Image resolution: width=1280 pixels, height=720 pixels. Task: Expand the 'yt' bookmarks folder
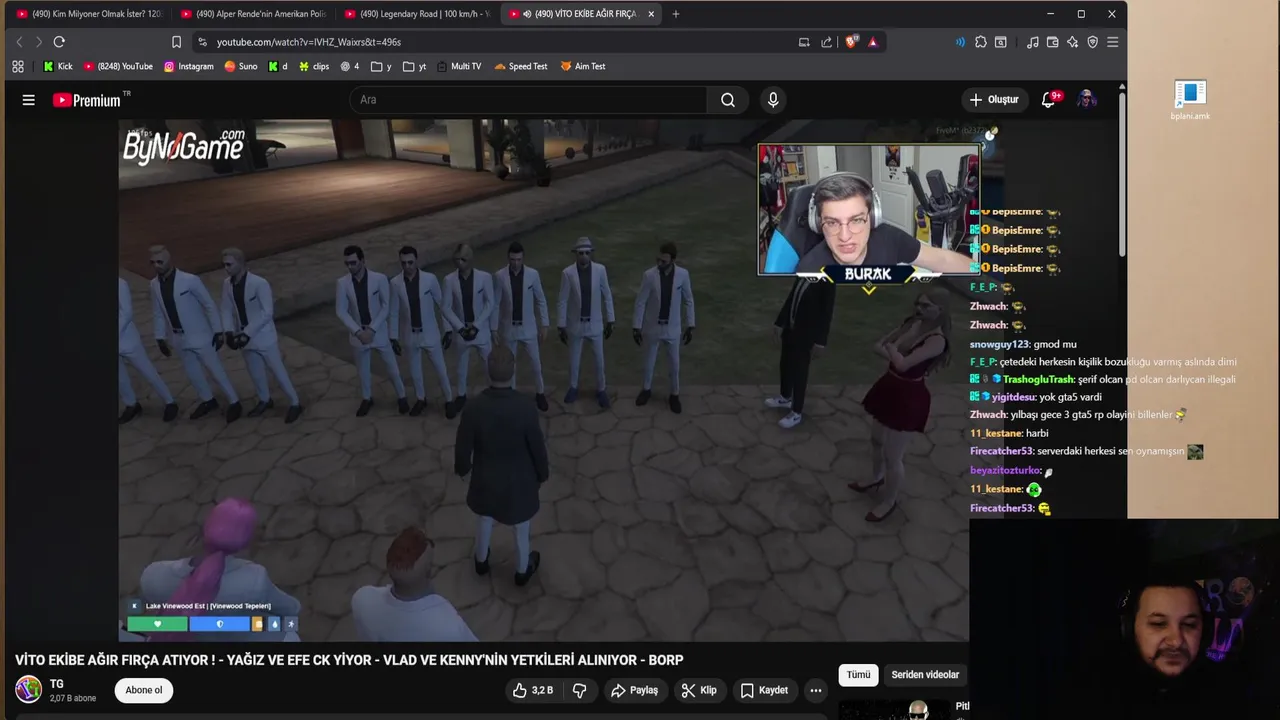415,66
